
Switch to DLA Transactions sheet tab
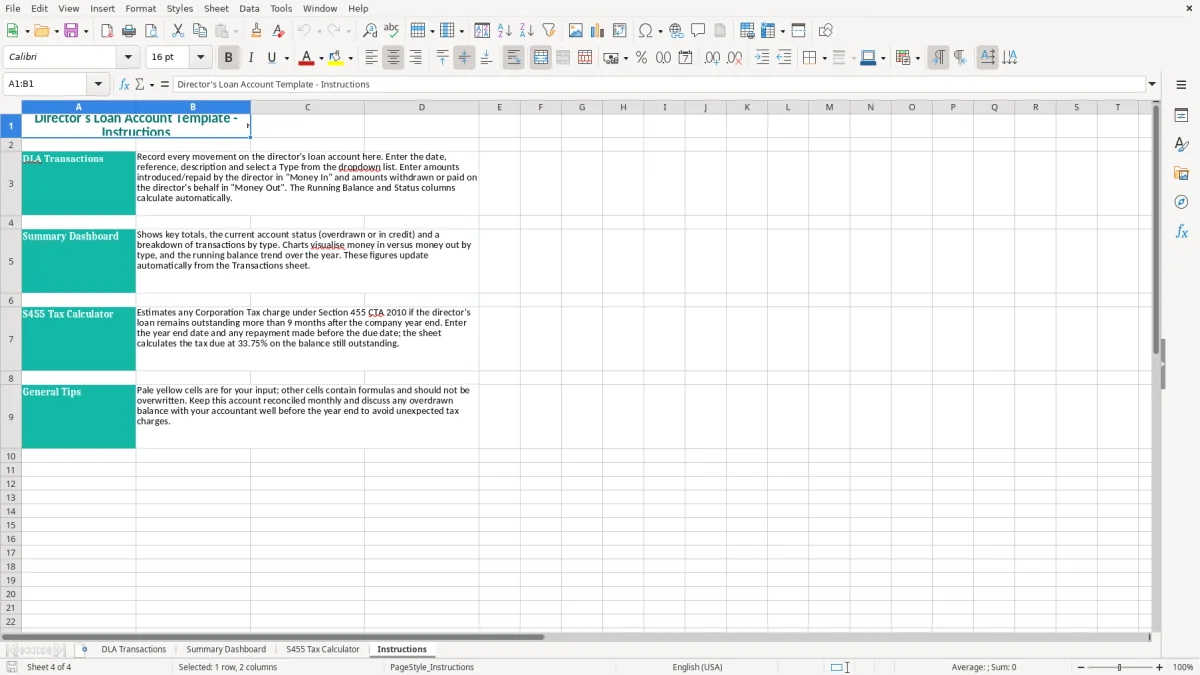pos(134,649)
